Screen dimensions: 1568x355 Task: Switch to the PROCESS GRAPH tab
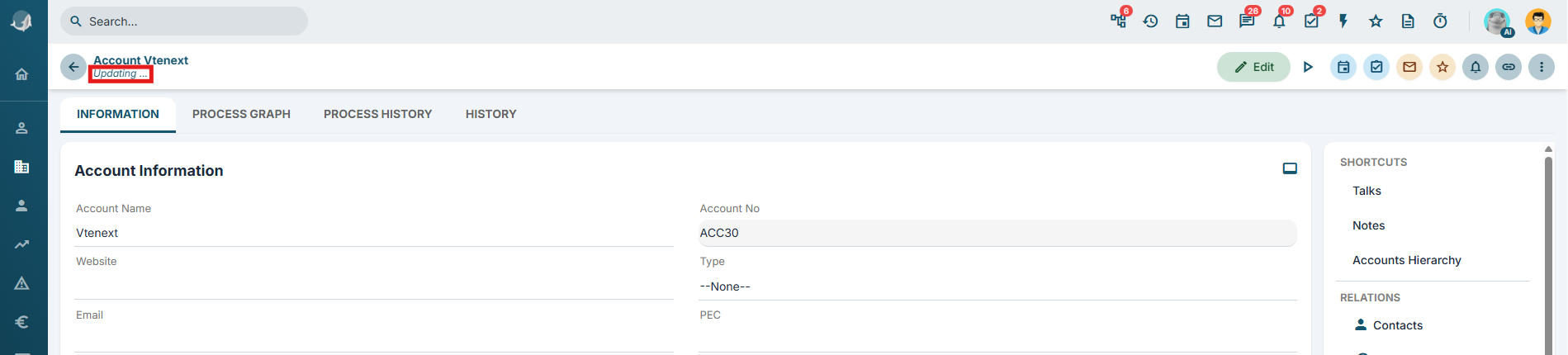[x=241, y=114]
